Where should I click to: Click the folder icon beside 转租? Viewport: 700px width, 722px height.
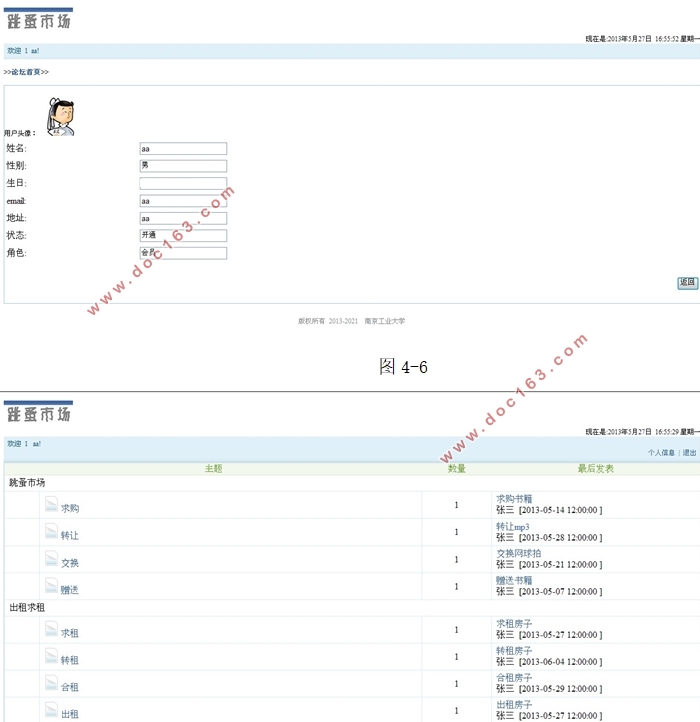[51, 657]
